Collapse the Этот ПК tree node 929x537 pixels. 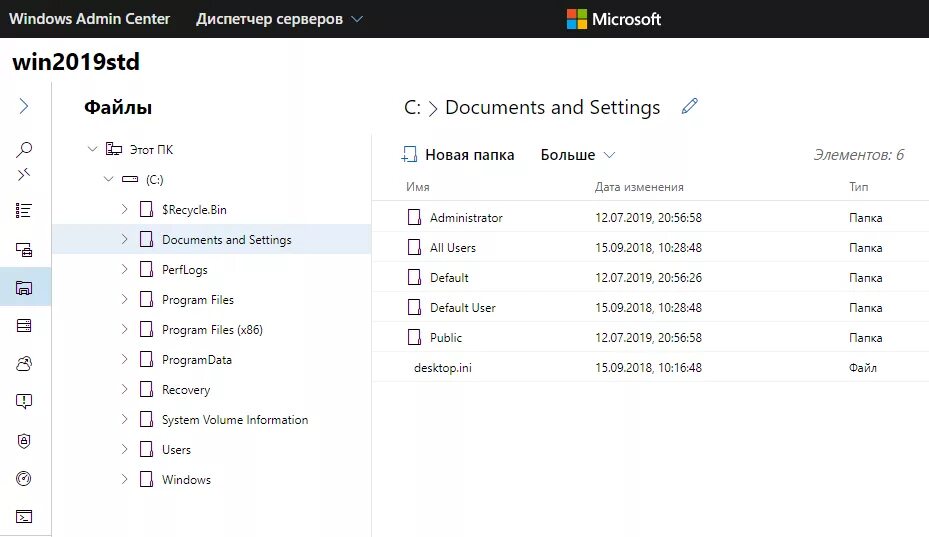(x=92, y=149)
